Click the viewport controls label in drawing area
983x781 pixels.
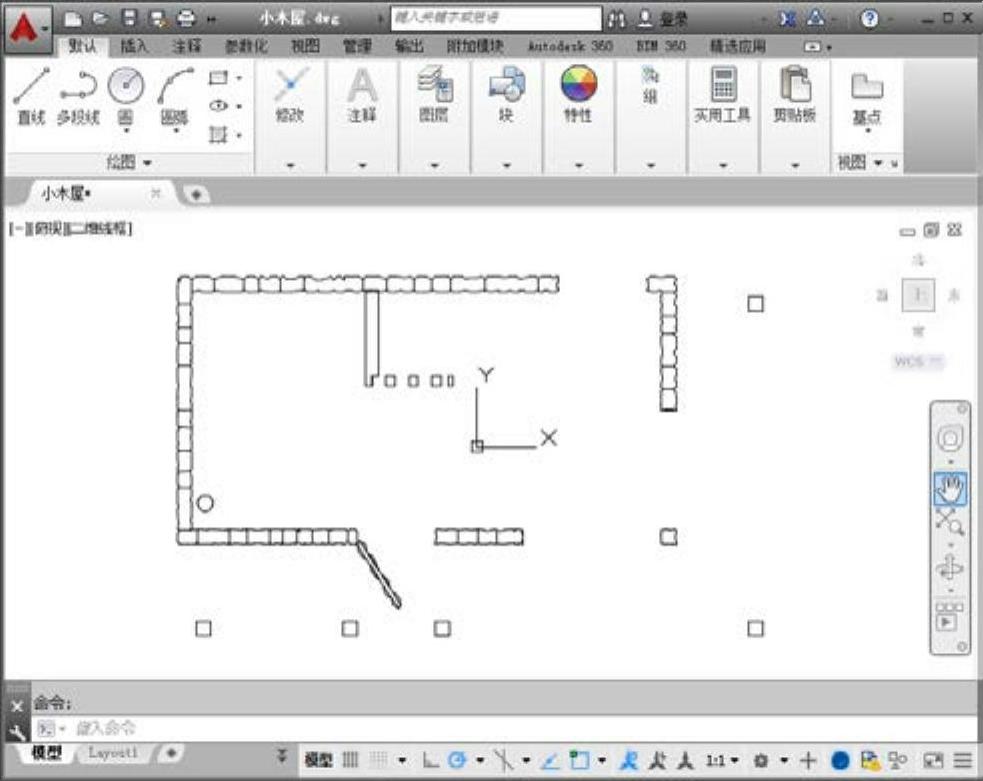tap(71, 229)
